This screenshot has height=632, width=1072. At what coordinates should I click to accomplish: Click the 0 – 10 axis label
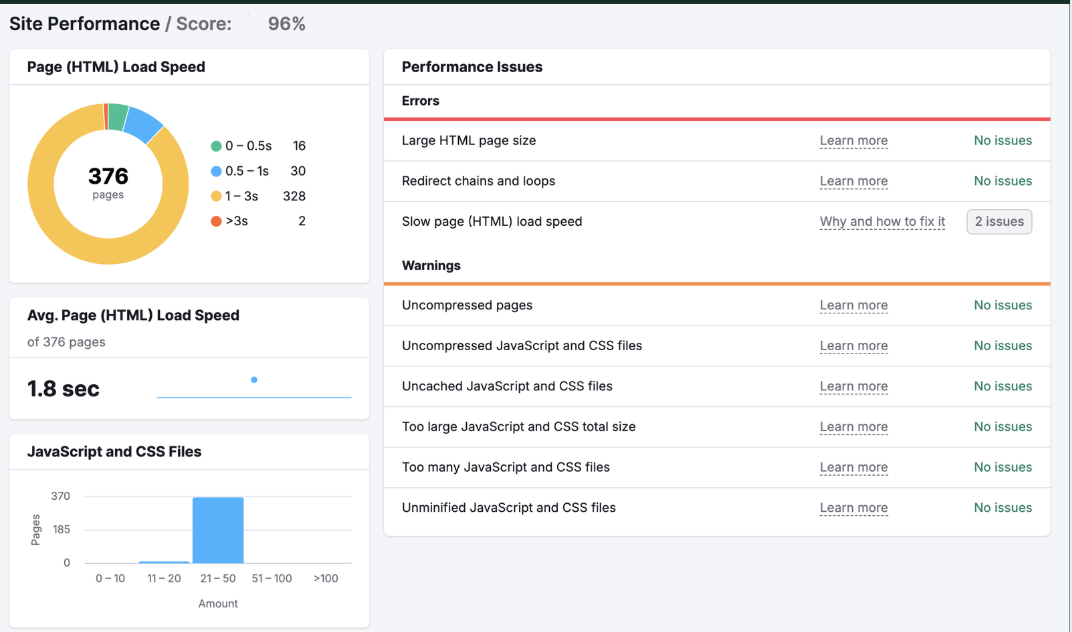click(110, 579)
